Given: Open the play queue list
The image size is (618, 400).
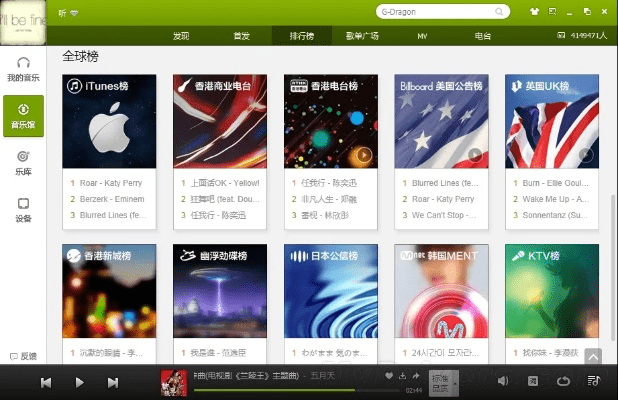Looking at the screenshot, I should (x=594, y=381).
